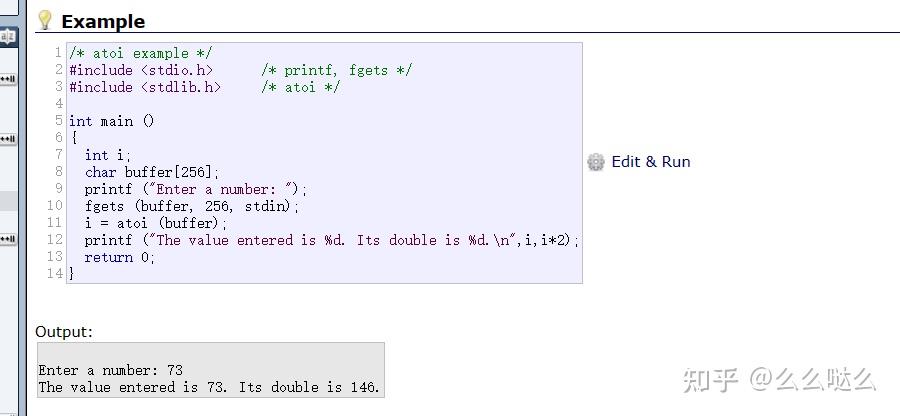Click the translate icon on the left edge
Screen dimensions: 900x416
click(8, 37)
